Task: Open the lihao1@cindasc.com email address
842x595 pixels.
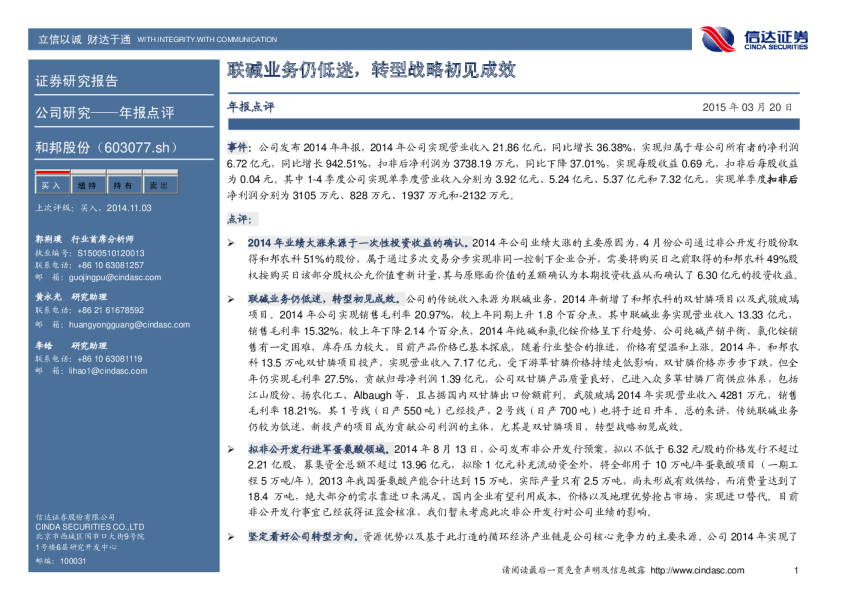Action: (94, 371)
